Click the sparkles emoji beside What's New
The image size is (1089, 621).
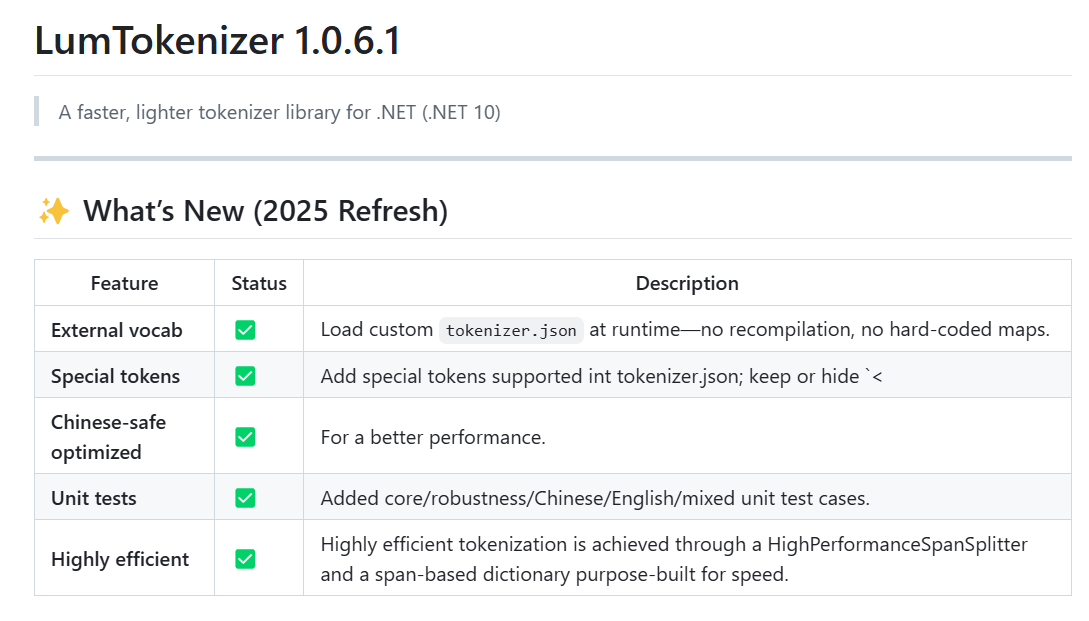(x=53, y=211)
